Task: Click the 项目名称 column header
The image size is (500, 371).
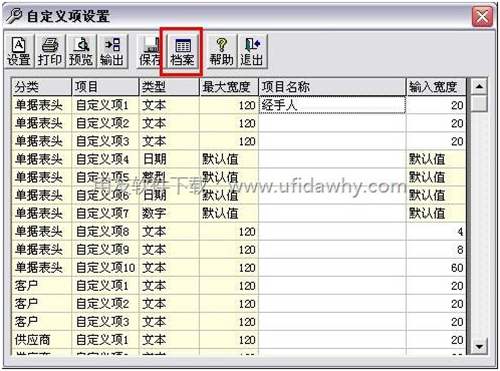Action: [x=332, y=87]
